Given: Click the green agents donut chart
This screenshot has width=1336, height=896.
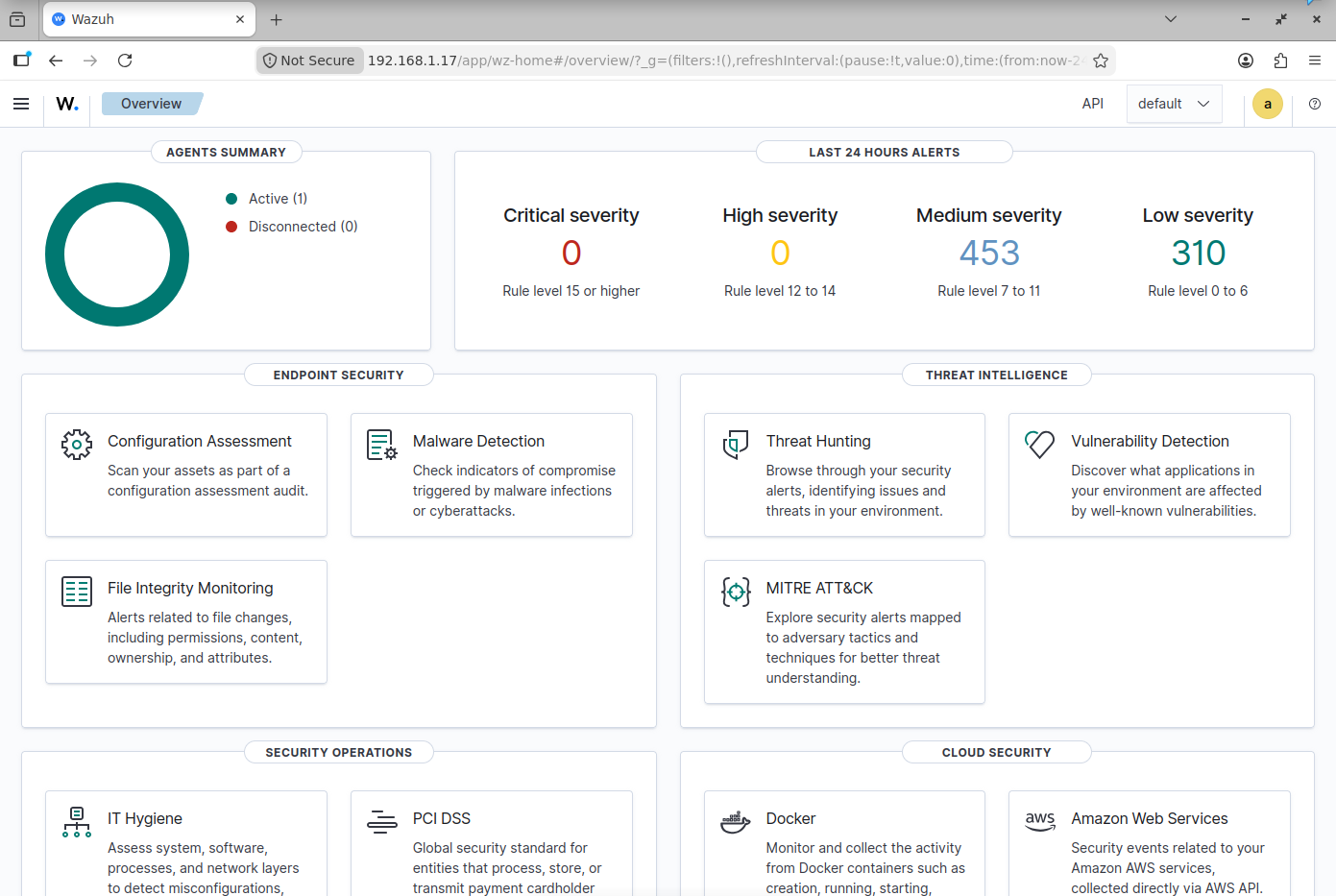Looking at the screenshot, I should click(x=117, y=192).
